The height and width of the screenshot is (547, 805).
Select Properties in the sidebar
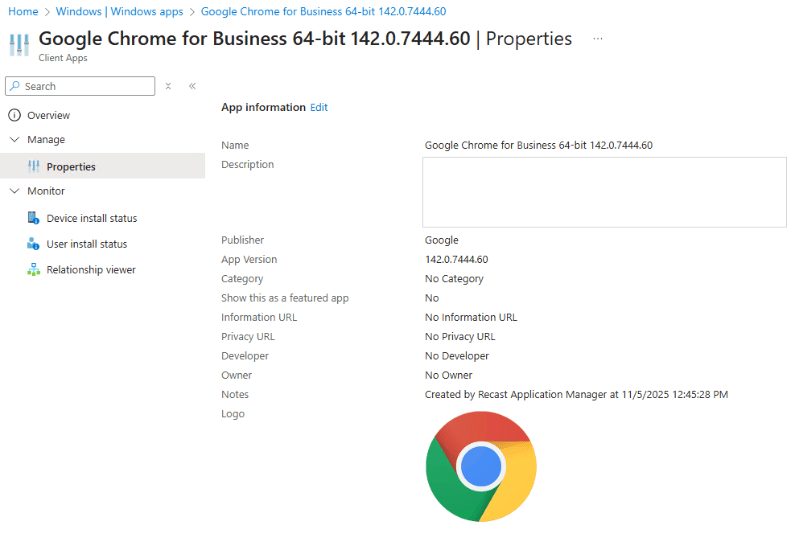(x=103, y=166)
